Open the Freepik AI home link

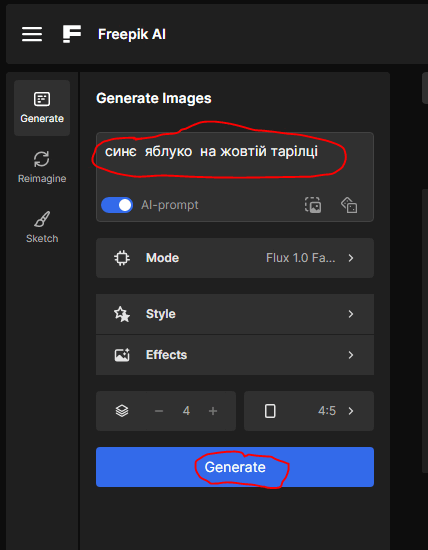point(132,34)
